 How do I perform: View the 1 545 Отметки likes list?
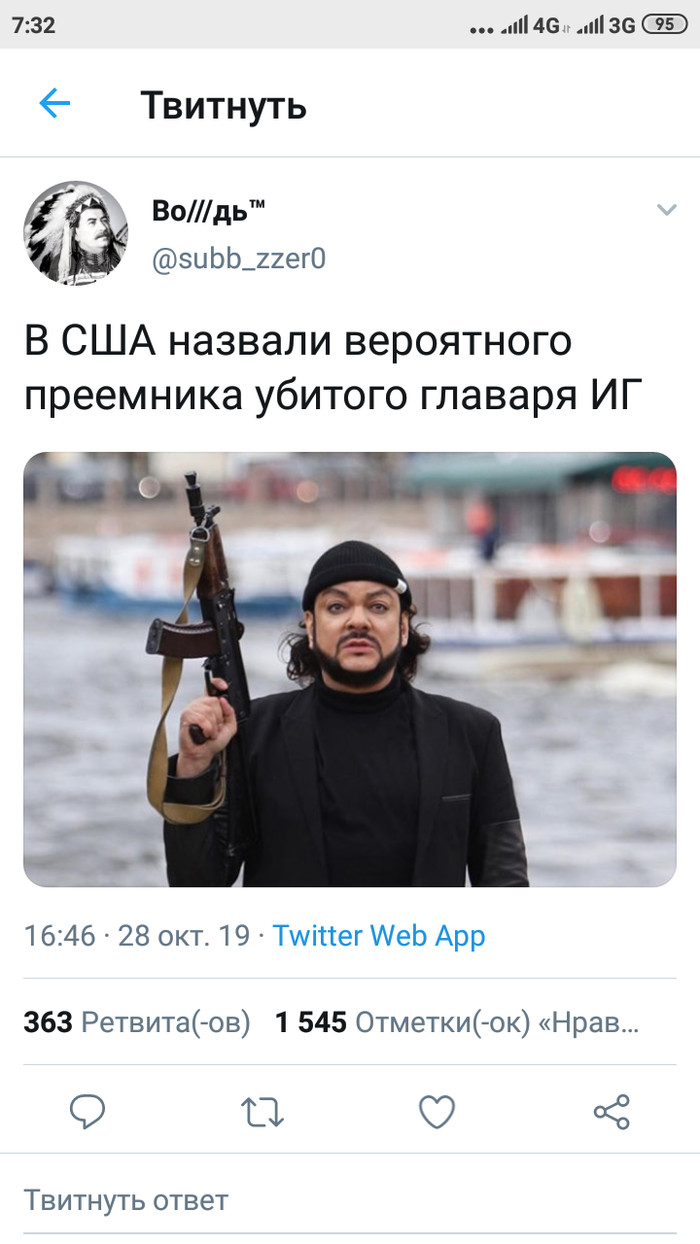point(457,1022)
